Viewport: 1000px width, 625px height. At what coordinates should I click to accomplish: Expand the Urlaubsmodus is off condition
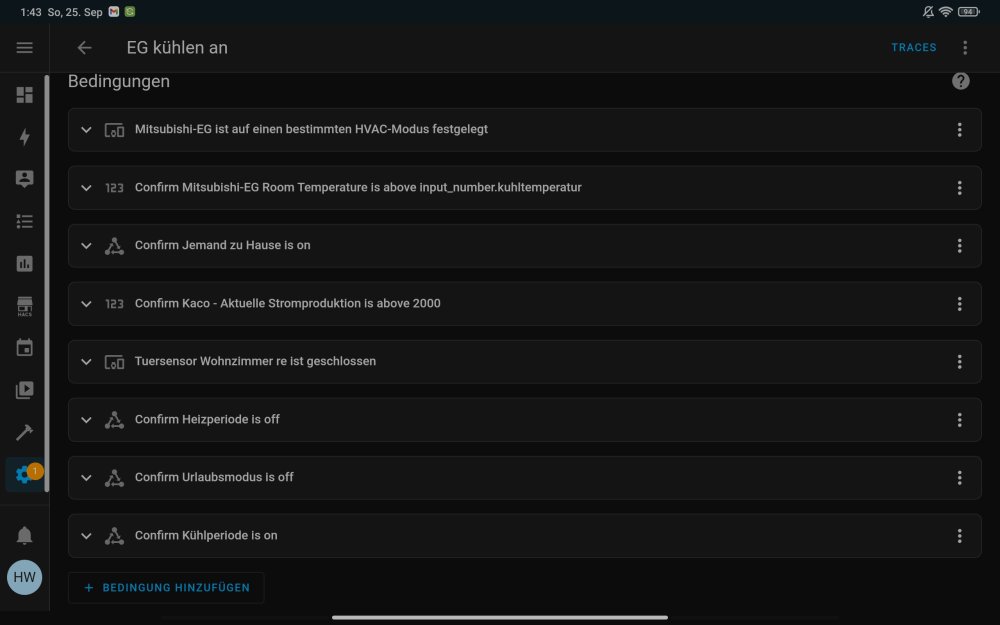point(86,478)
